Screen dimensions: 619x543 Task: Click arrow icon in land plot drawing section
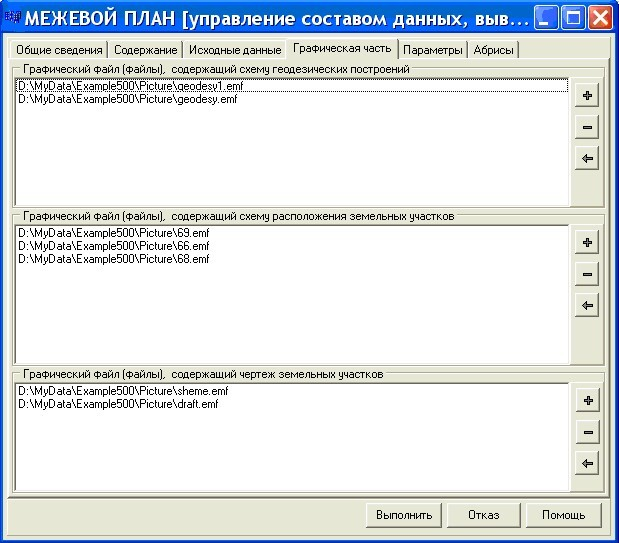point(587,464)
